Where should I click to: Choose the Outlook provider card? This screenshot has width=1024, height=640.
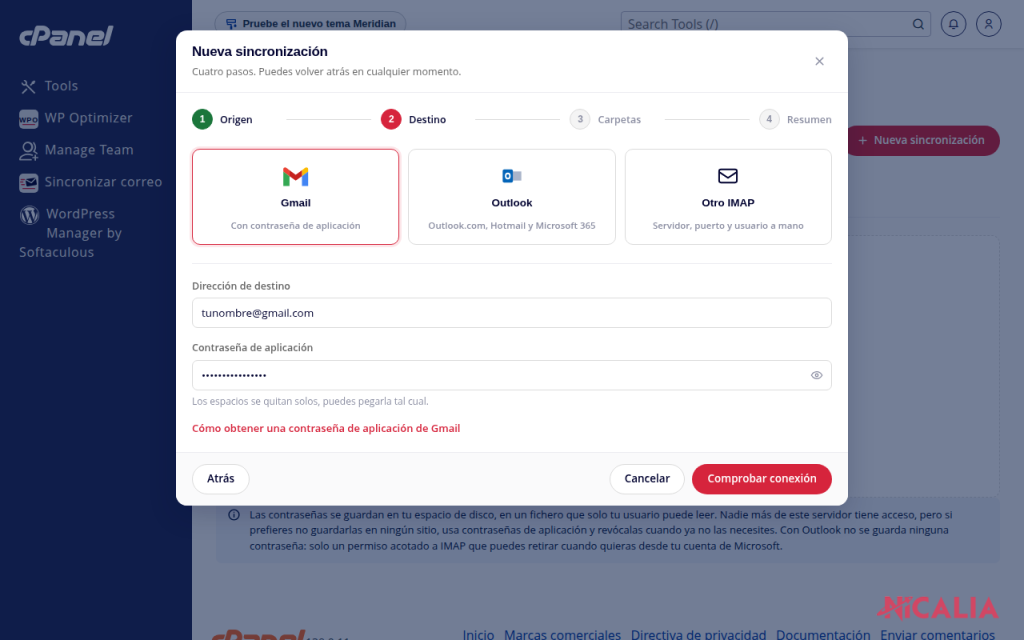click(x=512, y=197)
